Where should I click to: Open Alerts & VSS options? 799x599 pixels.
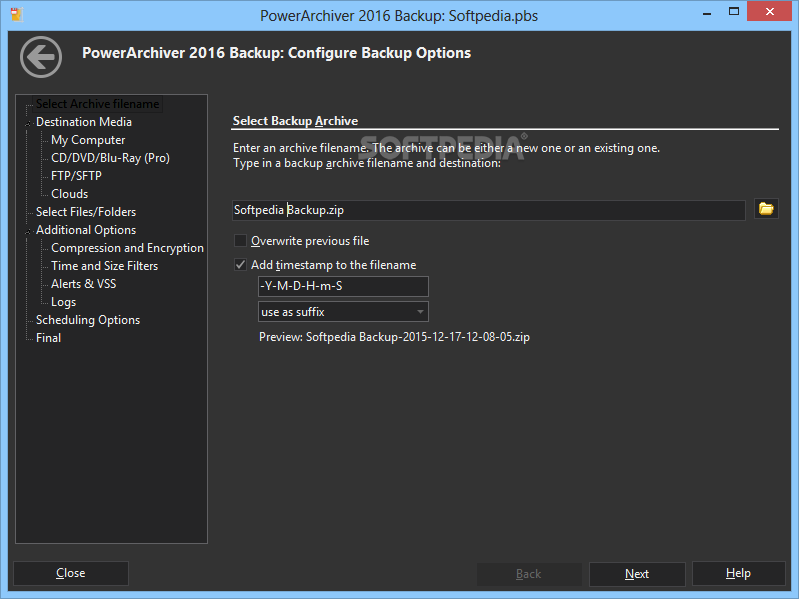click(x=84, y=284)
